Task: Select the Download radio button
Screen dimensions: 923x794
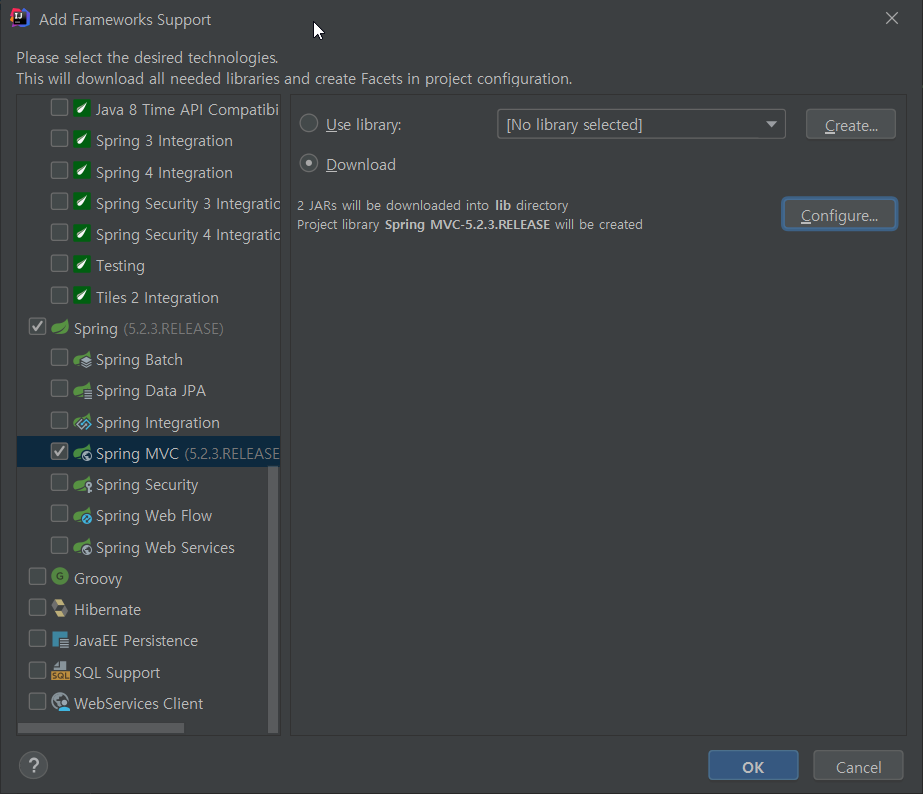Action: [309, 164]
